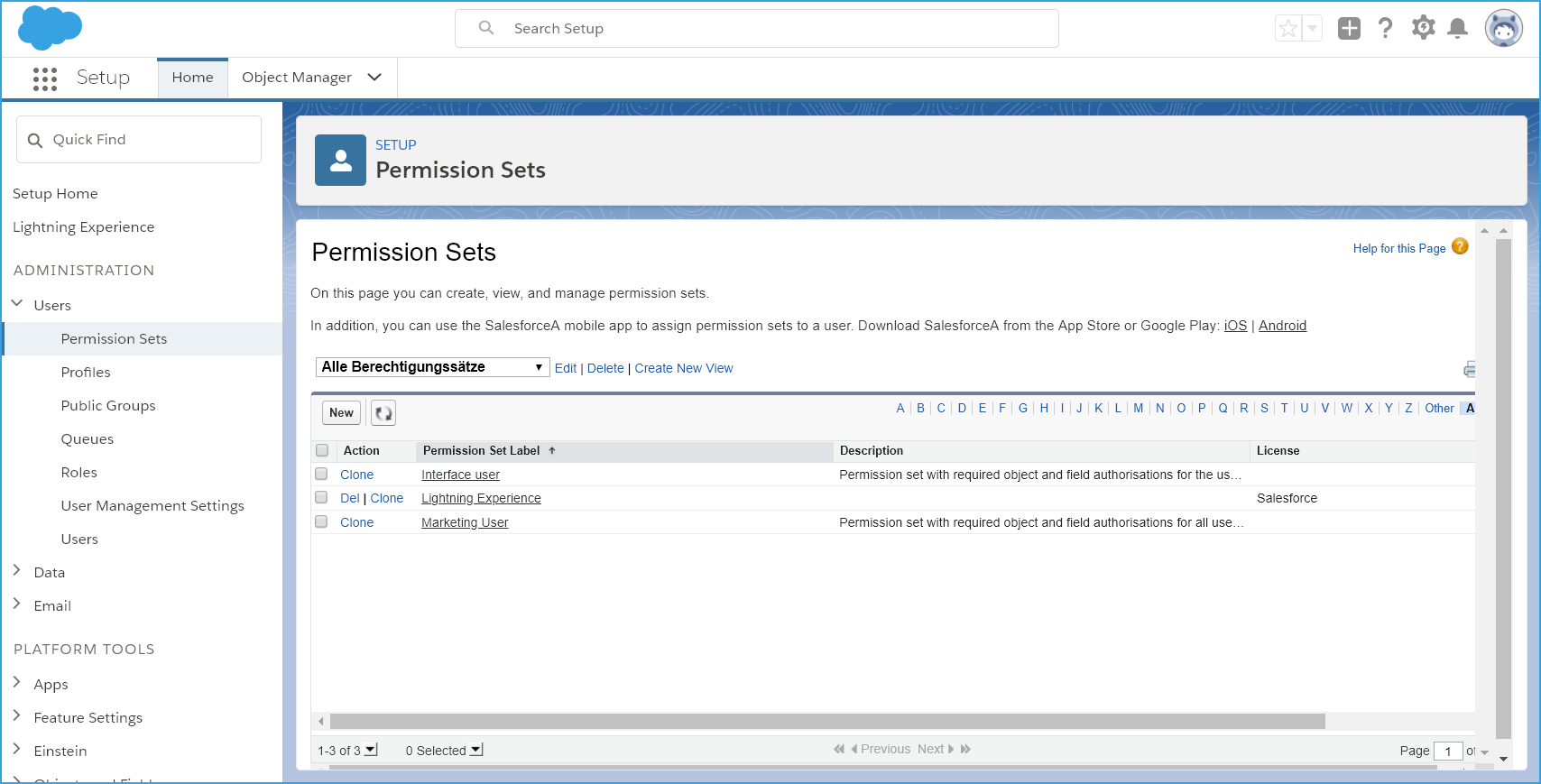Click the Delete view link
Screen dimensions: 1541x784
(605, 368)
